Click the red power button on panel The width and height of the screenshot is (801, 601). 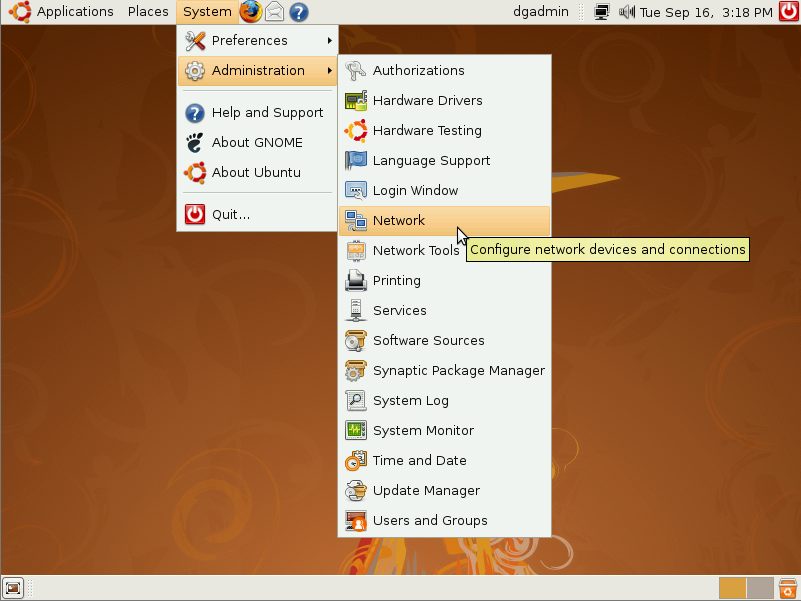[x=789, y=12]
